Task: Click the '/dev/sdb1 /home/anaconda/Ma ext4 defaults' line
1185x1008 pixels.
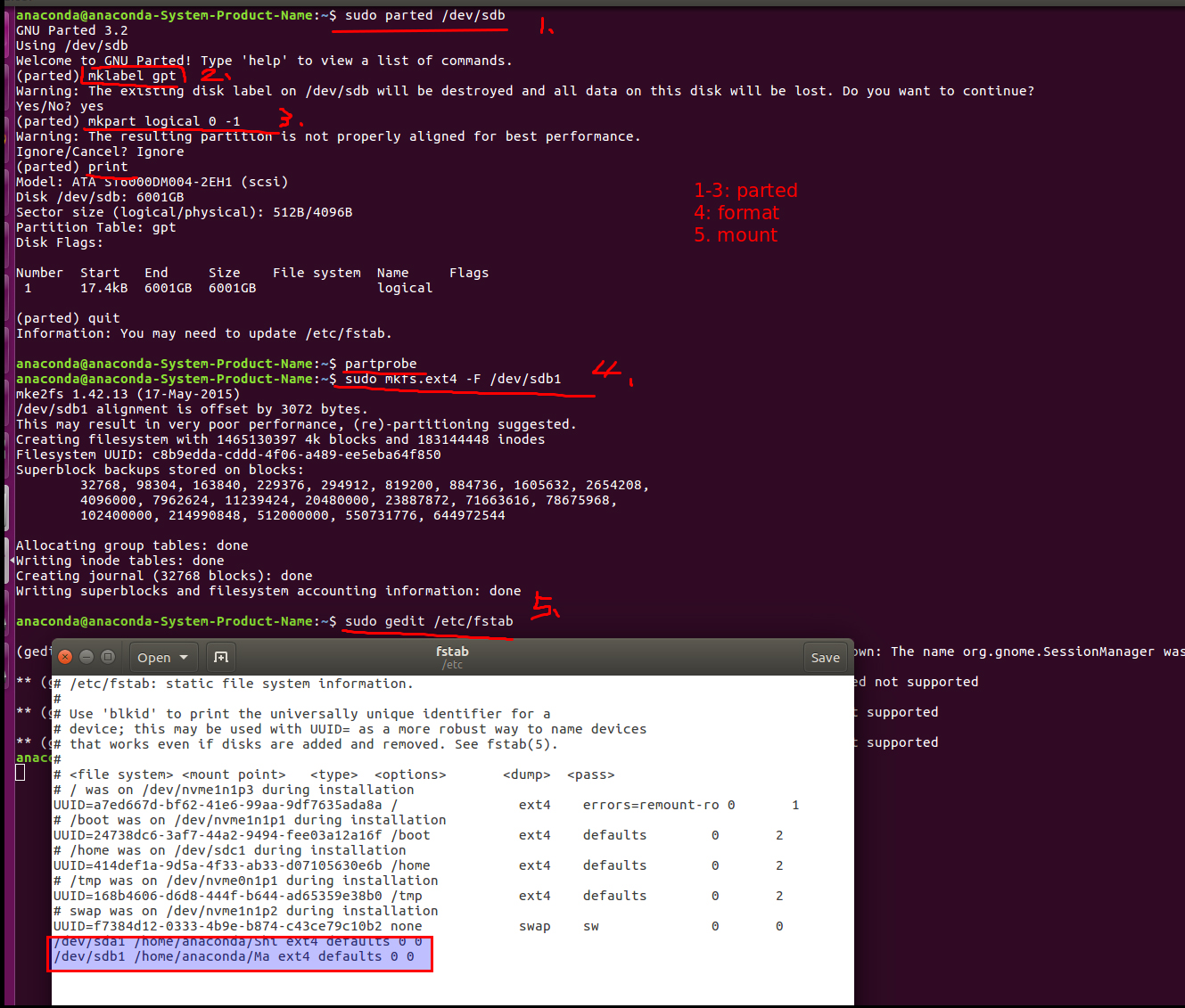Action: pos(234,956)
